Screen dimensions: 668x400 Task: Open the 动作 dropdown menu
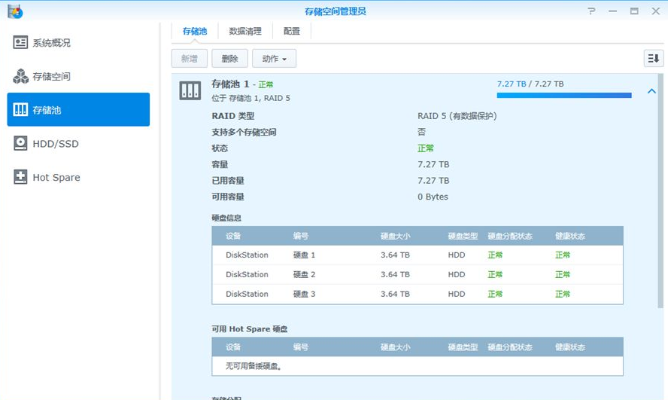pos(274,59)
